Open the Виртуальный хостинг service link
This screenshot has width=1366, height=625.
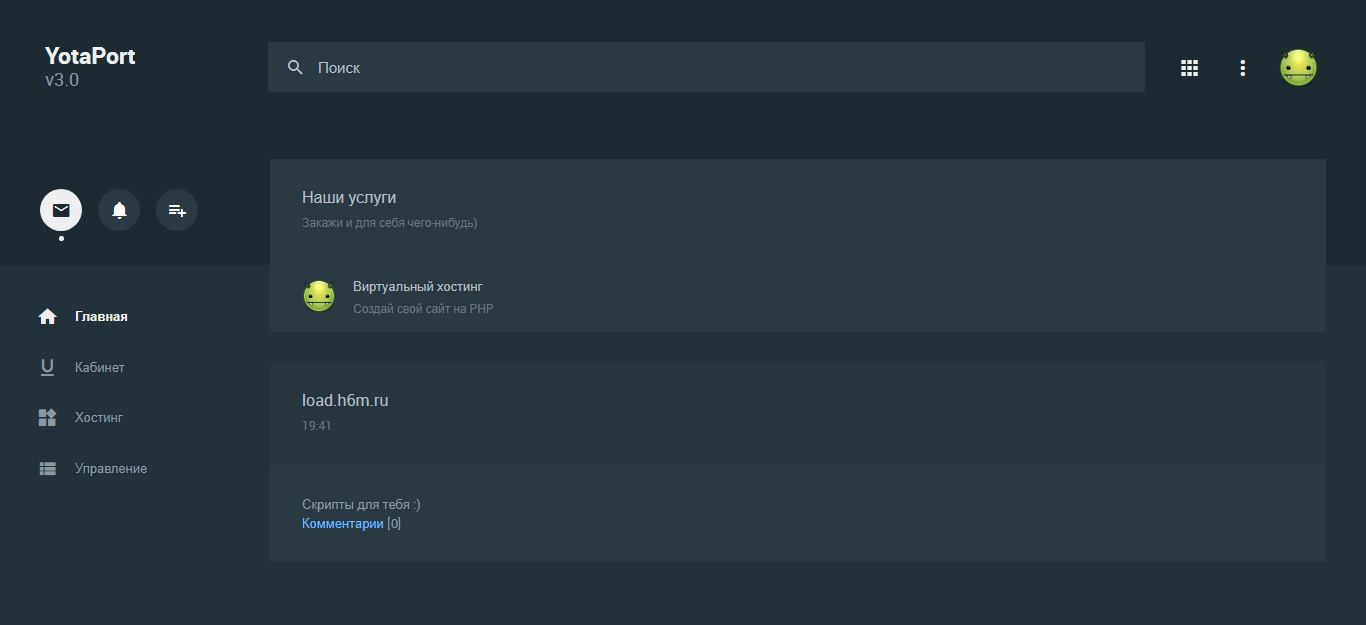417,287
